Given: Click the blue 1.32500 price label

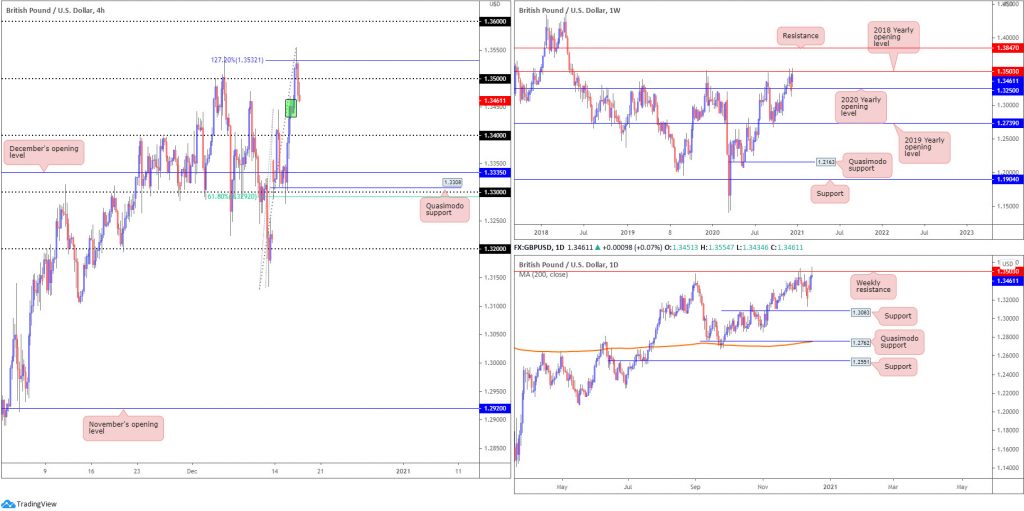Looking at the screenshot, I should pyautogui.click(x=1006, y=88).
